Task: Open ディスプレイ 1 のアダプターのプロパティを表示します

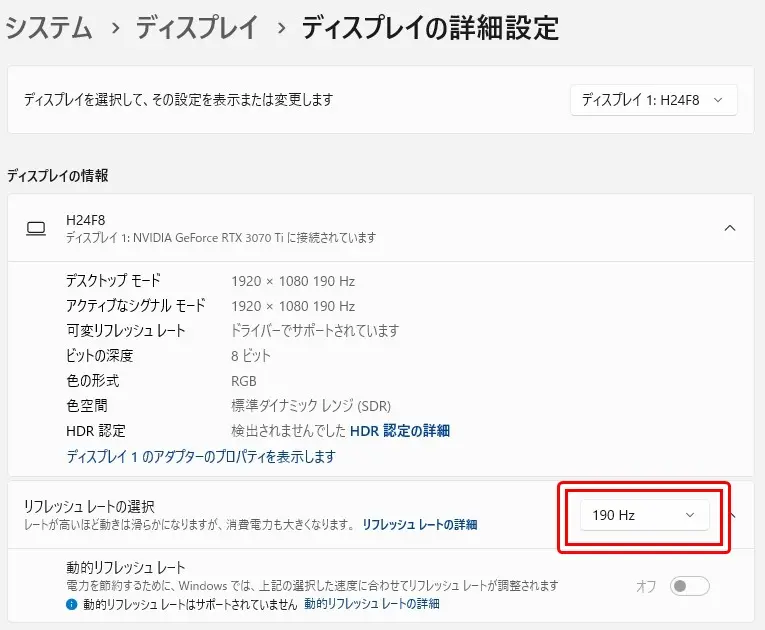Action: click(x=201, y=456)
